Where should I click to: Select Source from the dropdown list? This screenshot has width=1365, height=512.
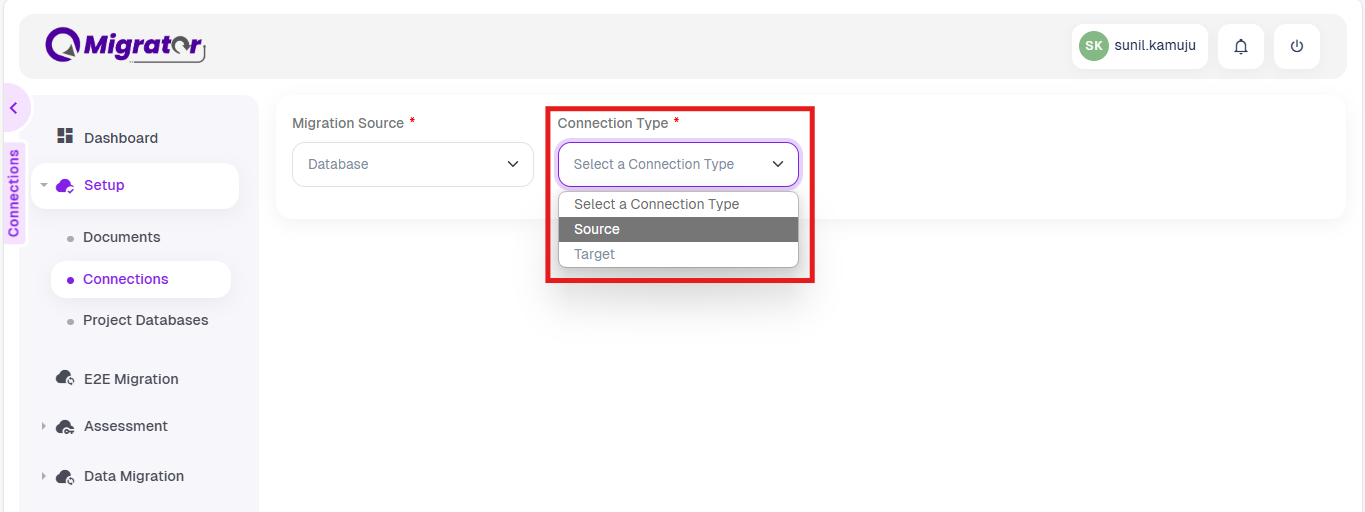tap(679, 229)
